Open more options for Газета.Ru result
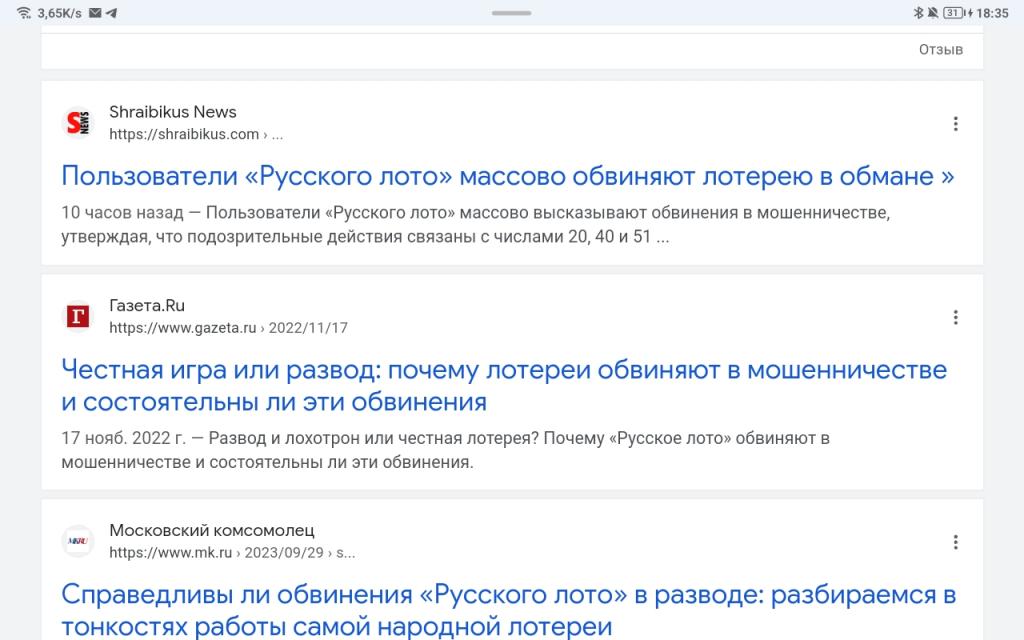The image size is (1024, 640). 955,317
